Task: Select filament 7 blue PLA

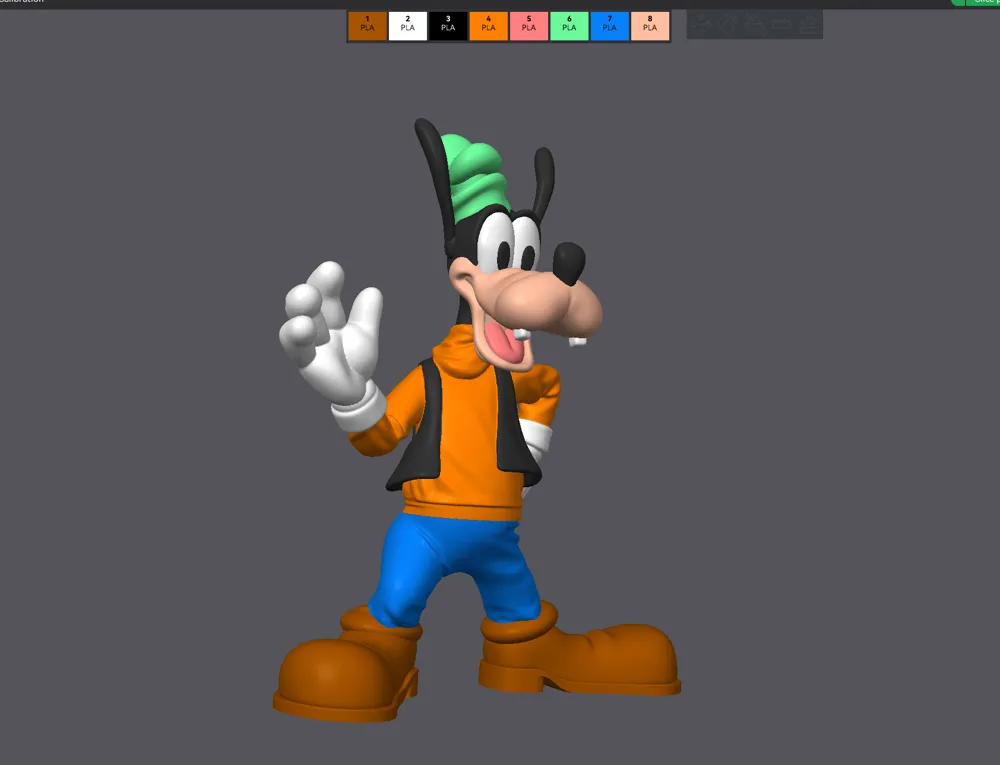Action: 610,25
